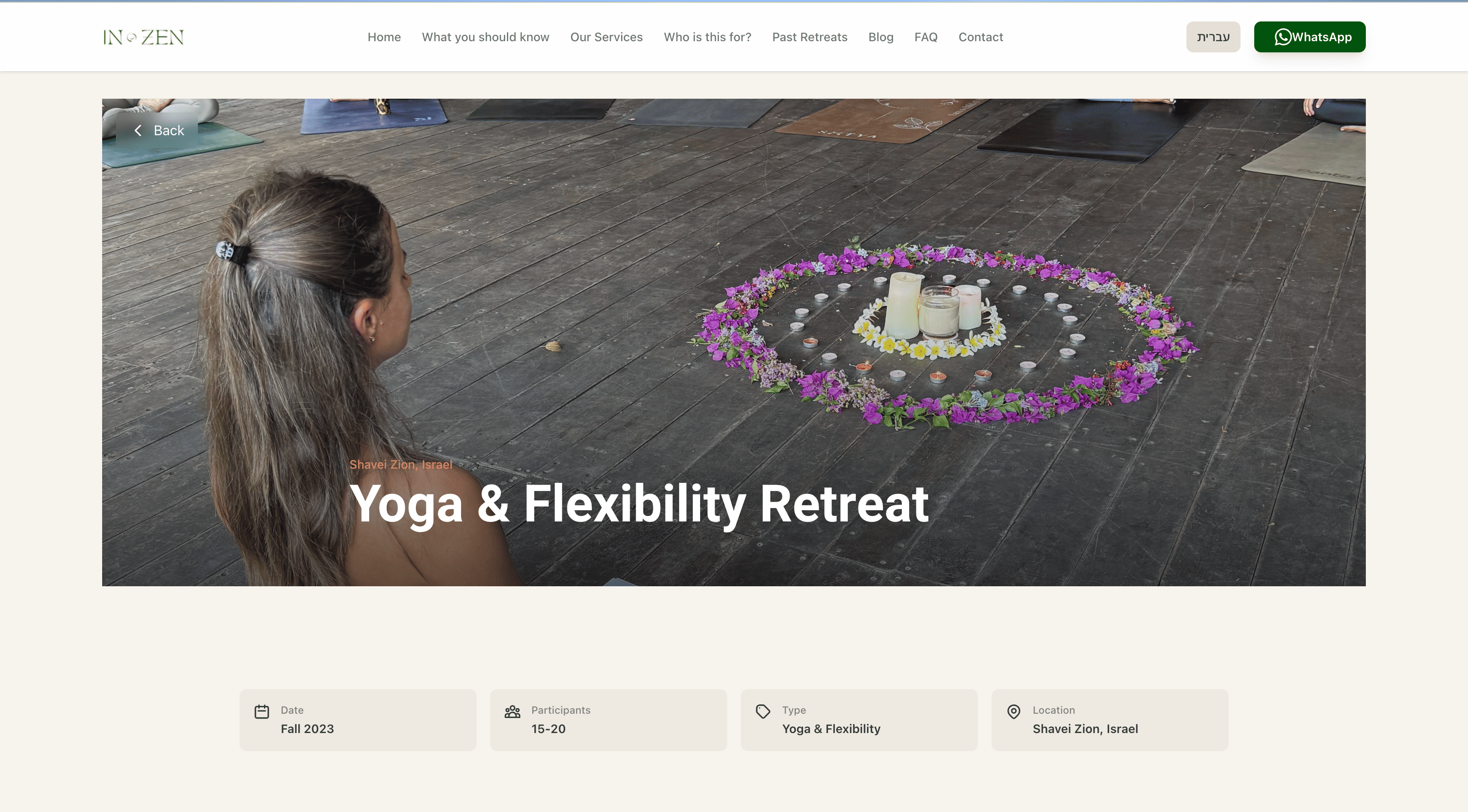Open the Home menu item
Viewport: 1468px width, 812px height.
(x=384, y=37)
